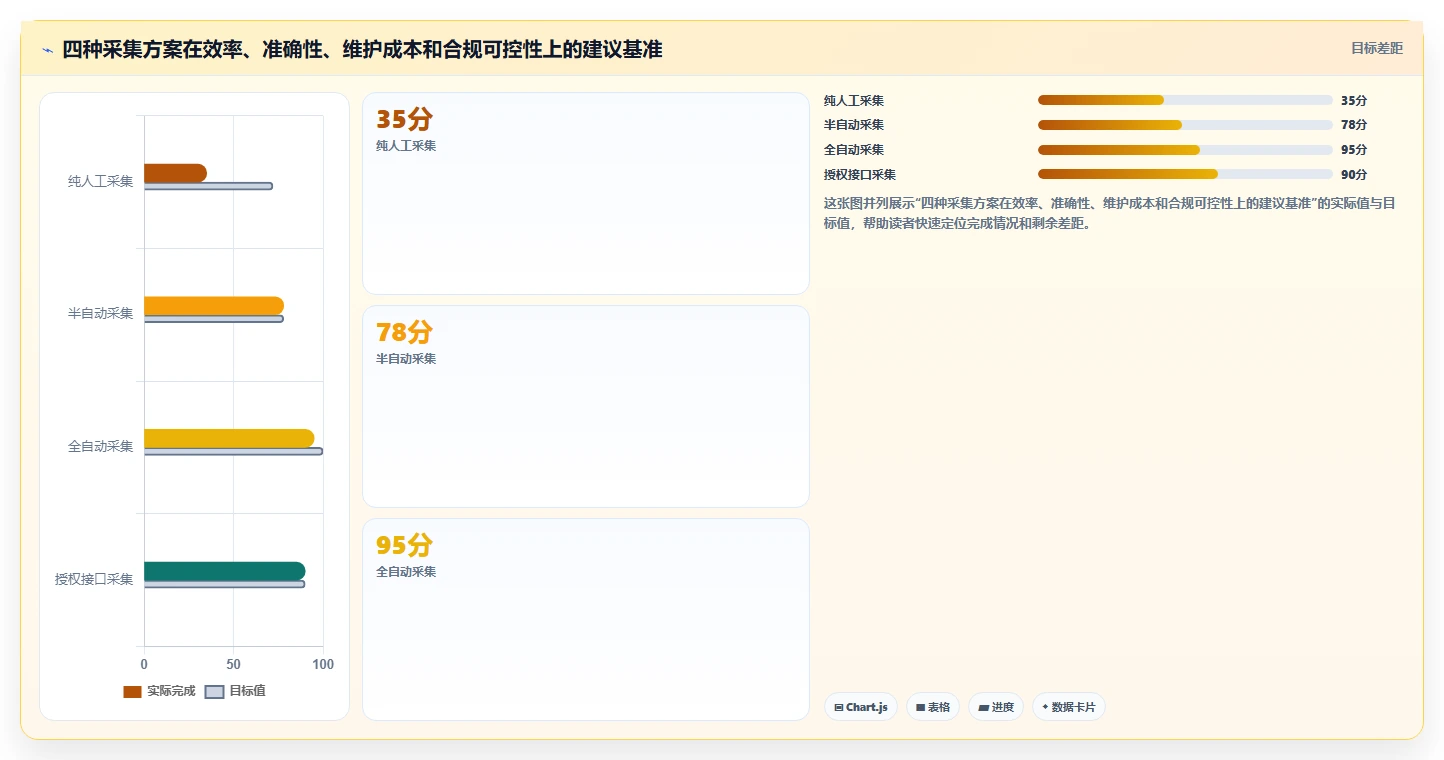
Task: Open the 78分 半自动采集 data card
Action: tap(585, 407)
